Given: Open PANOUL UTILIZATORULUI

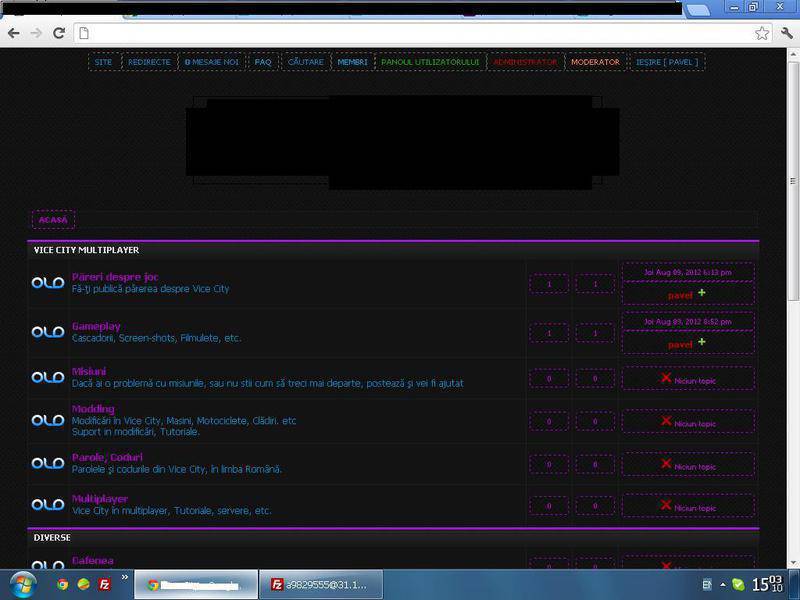Looking at the screenshot, I should pyautogui.click(x=430, y=62).
